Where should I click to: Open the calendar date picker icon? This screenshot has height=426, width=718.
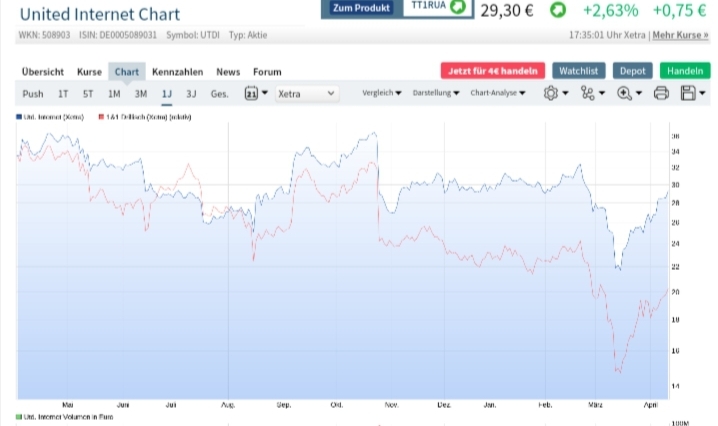[252, 94]
